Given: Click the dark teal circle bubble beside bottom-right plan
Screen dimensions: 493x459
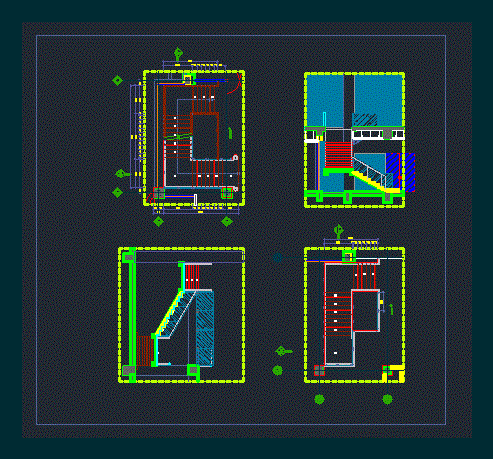Looking at the screenshot, I should (278, 257).
